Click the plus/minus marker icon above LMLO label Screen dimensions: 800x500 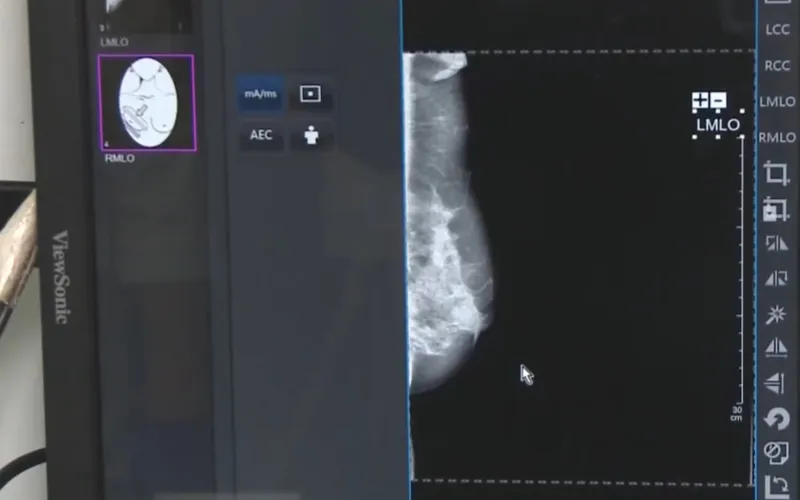709,102
